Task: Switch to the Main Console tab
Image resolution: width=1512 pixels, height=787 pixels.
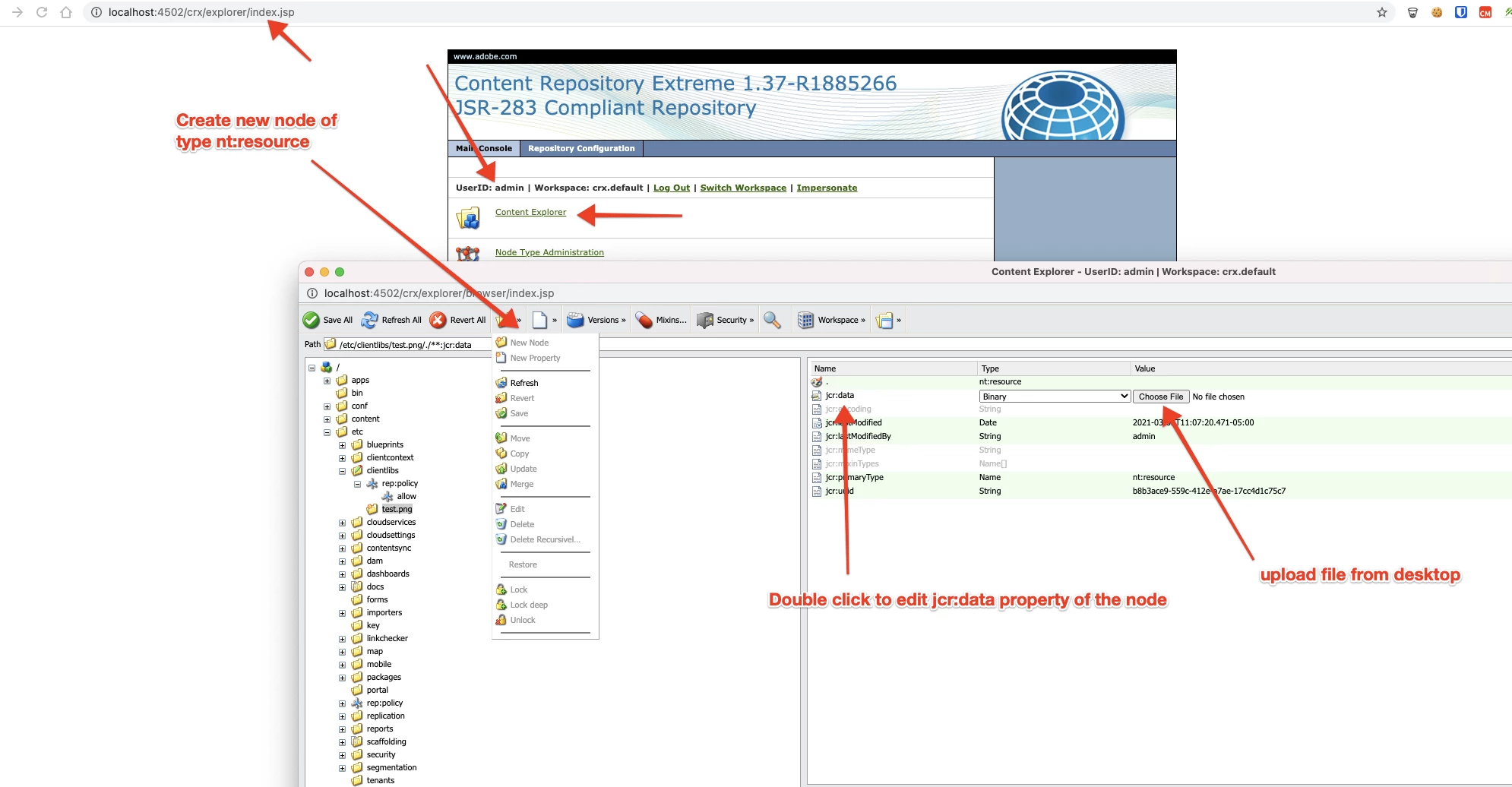Action: tap(484, 148)
